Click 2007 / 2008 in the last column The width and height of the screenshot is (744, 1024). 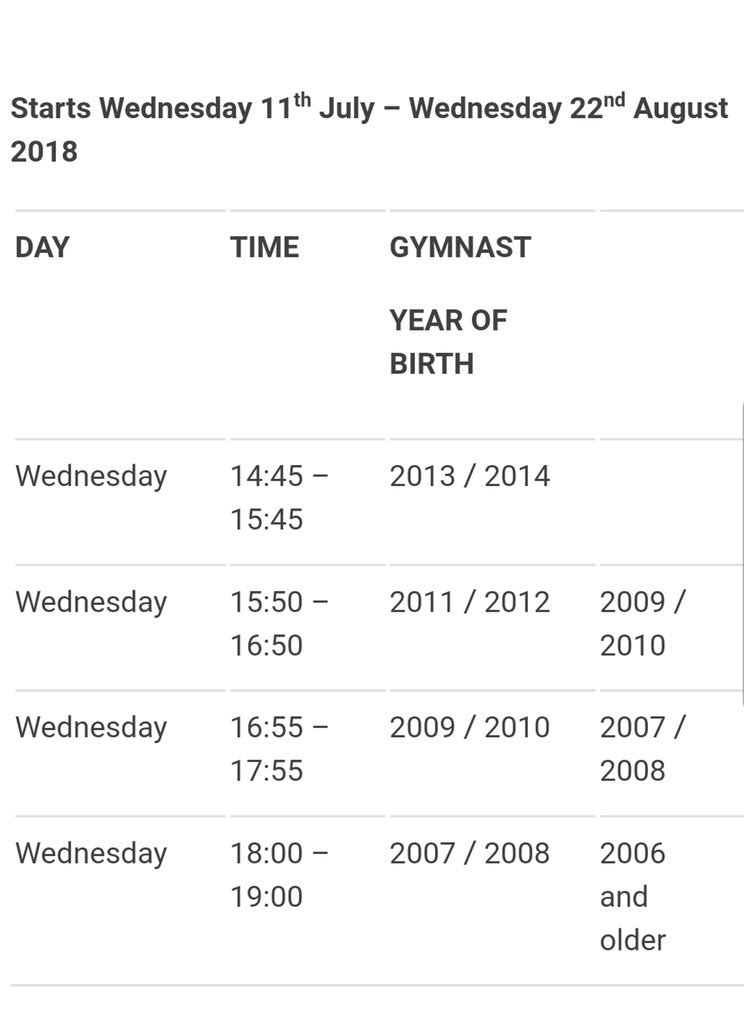click(642, 749)
